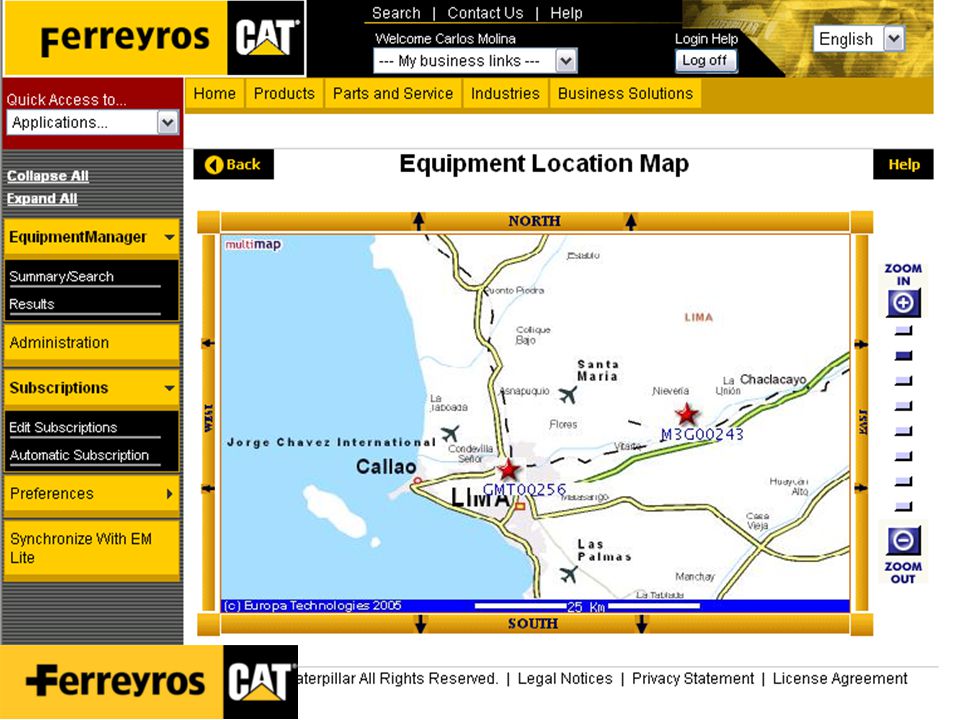Viewport: 960px width, 720px height.
Task: Open the My business links dropdown
Action: coord(475,61)
